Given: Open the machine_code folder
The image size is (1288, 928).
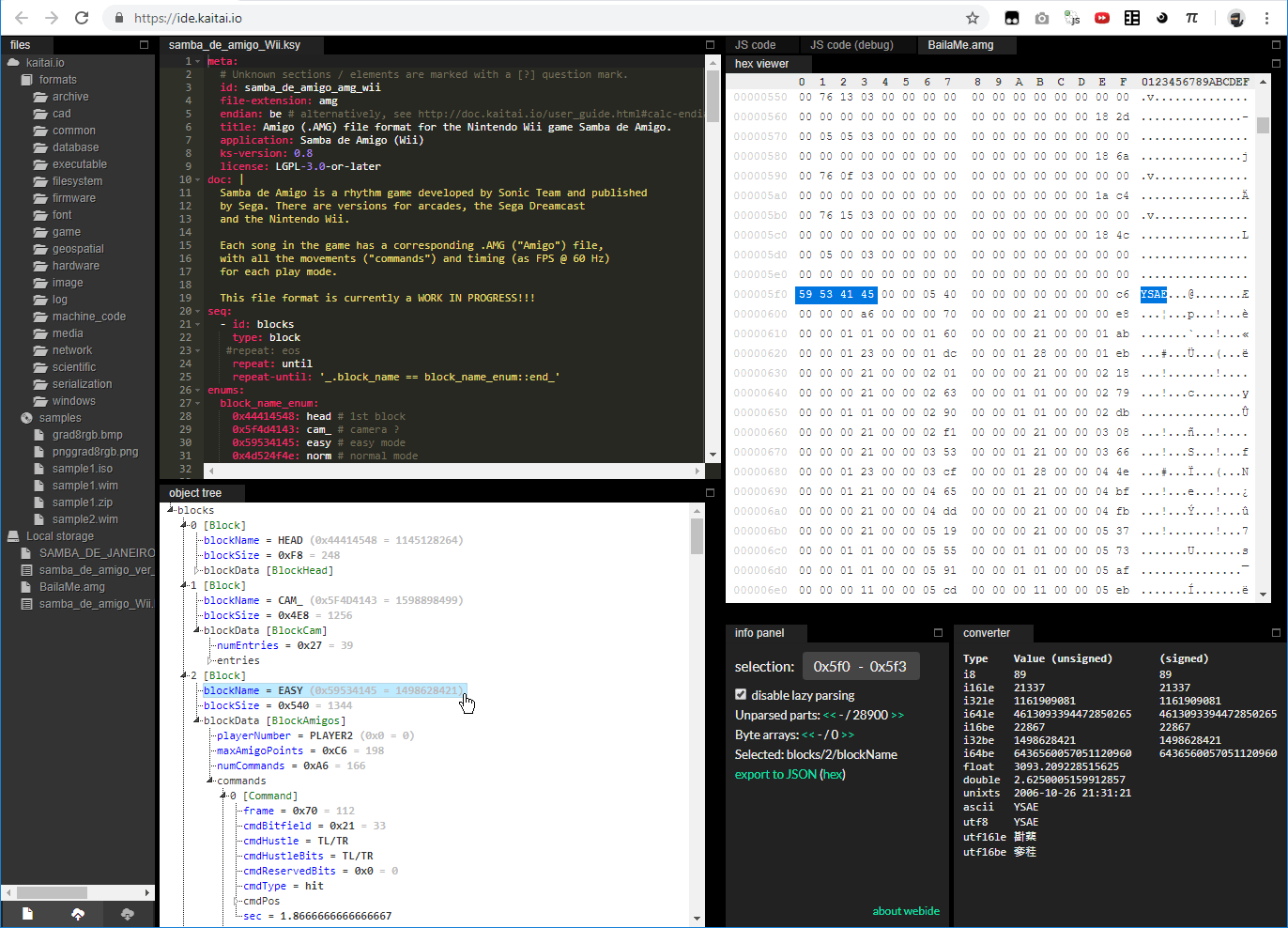Looking at the screenshot, I should click(89, 317).
